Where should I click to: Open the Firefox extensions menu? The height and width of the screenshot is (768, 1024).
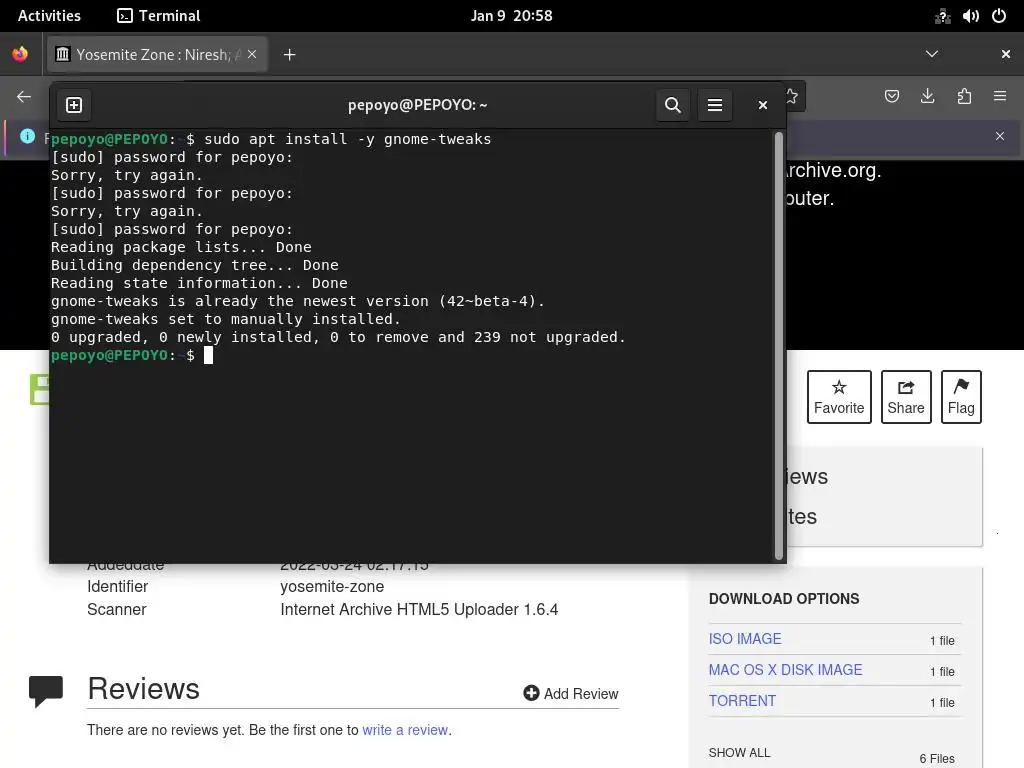click(964, 97)
